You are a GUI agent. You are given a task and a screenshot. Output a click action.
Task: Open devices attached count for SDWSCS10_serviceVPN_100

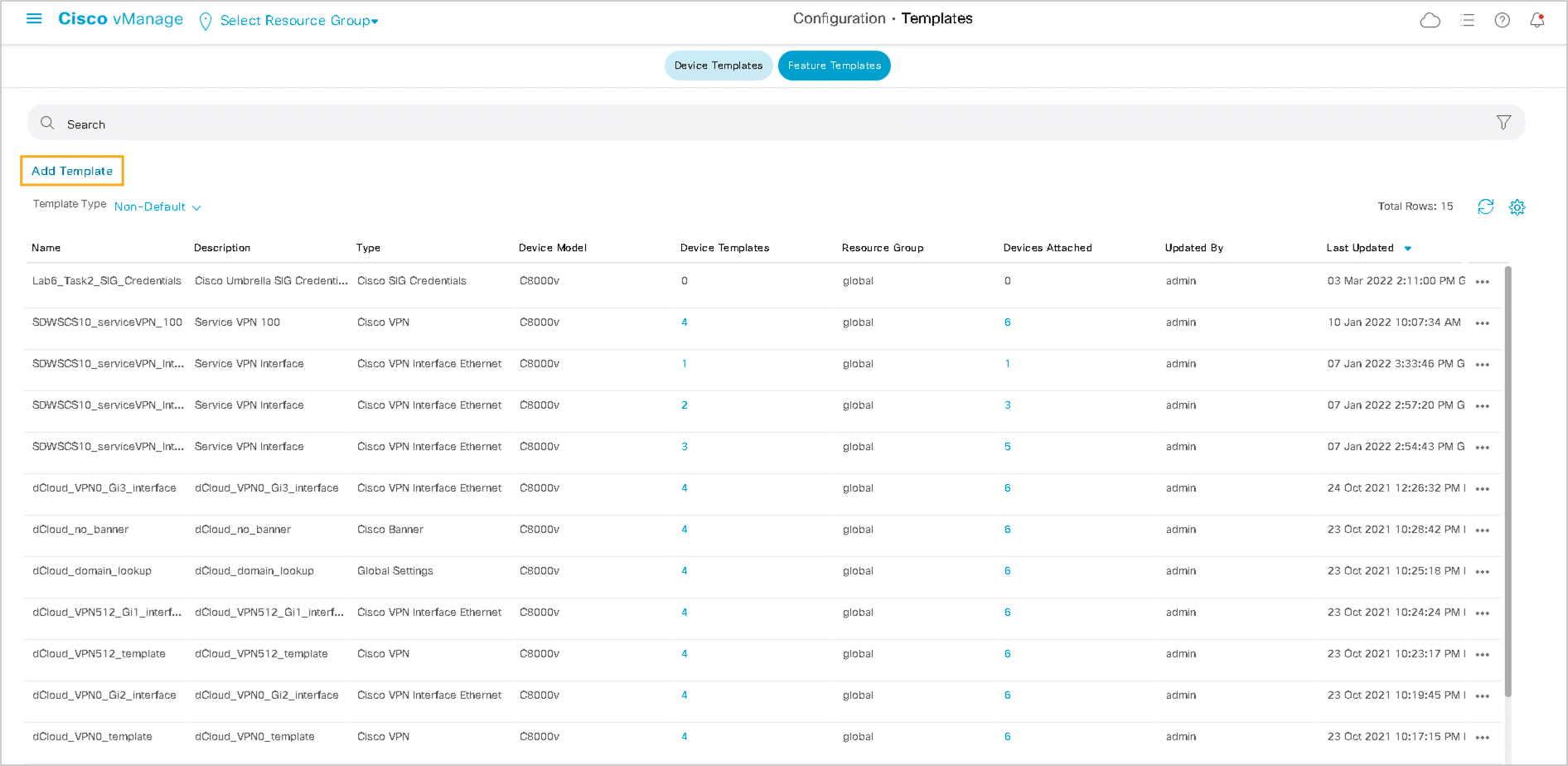1008,322
